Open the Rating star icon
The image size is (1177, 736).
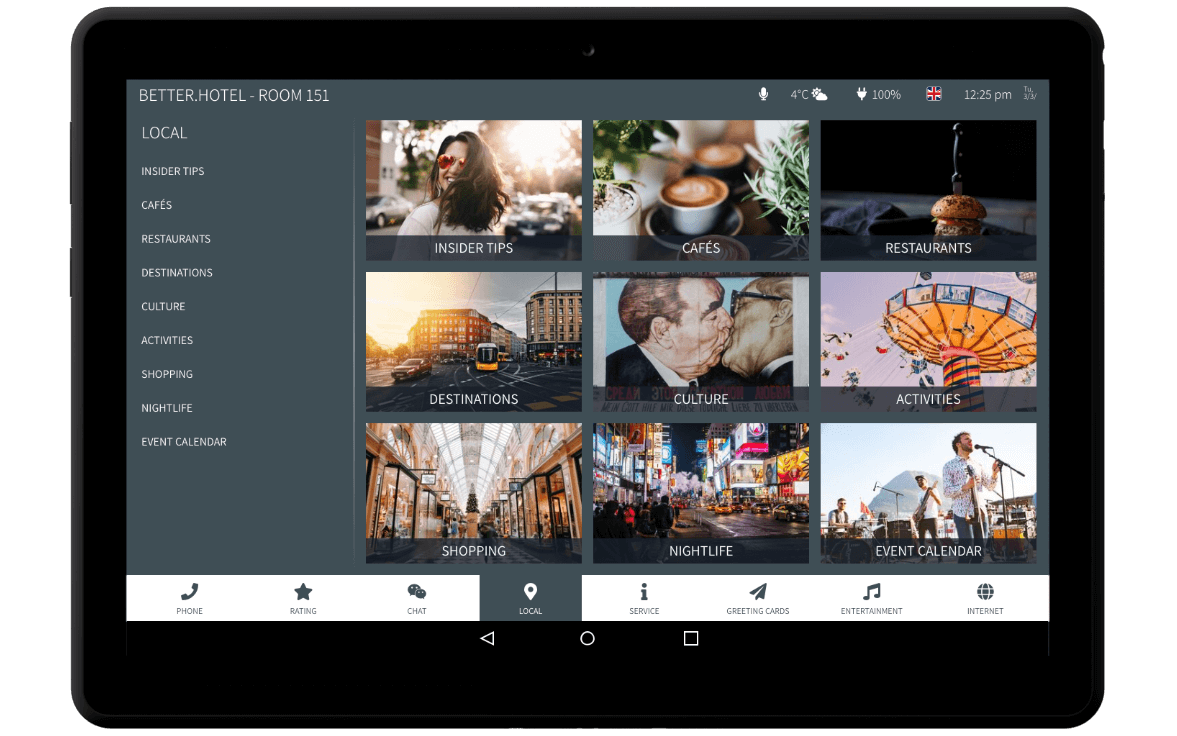point(303,592)
